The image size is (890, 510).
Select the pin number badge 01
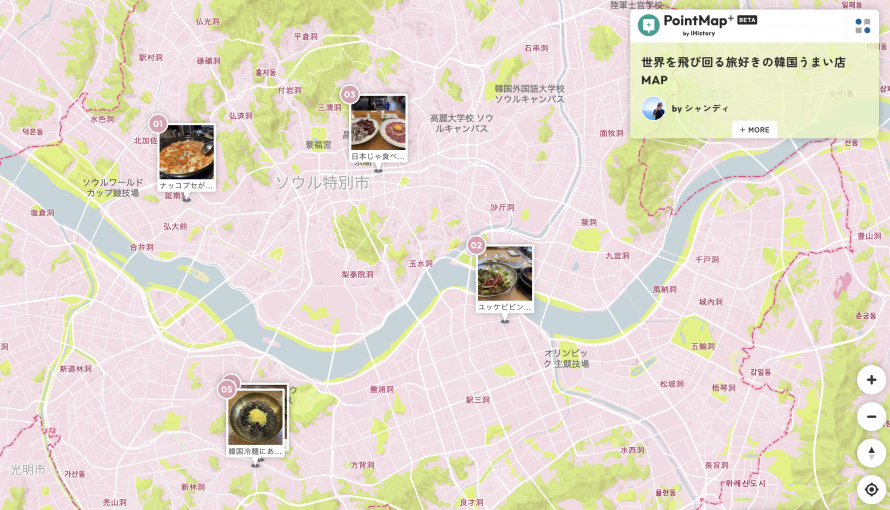pyautogui.click(x=157, y=123)
